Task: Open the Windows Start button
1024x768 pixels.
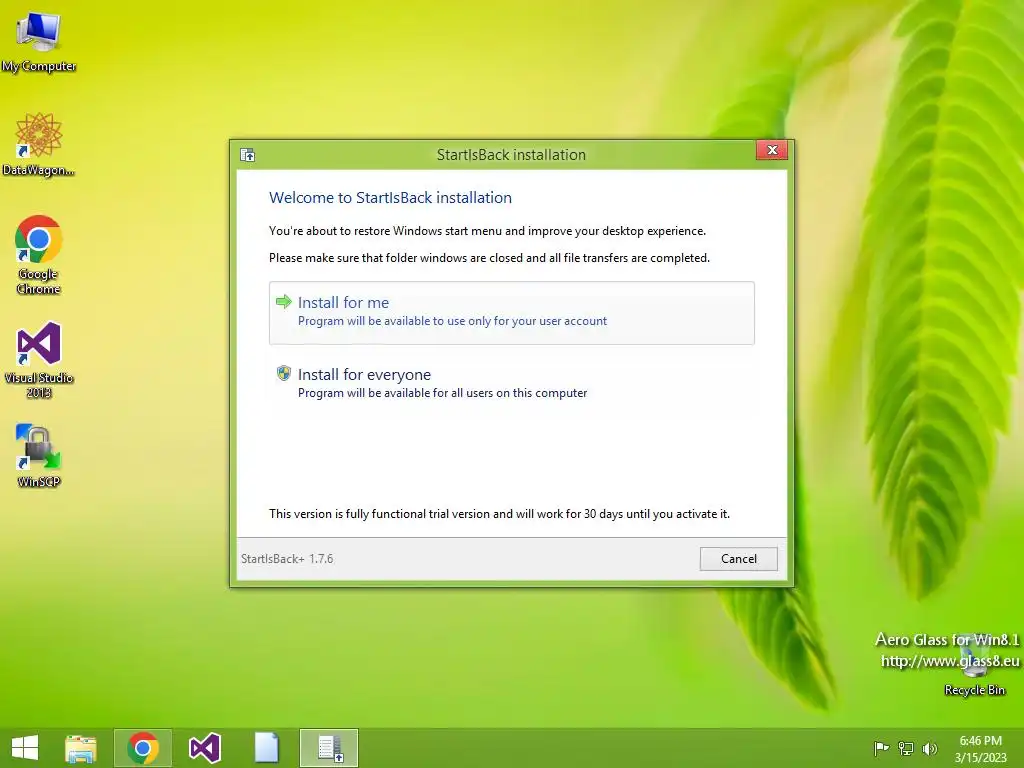Action: point(25,748)
